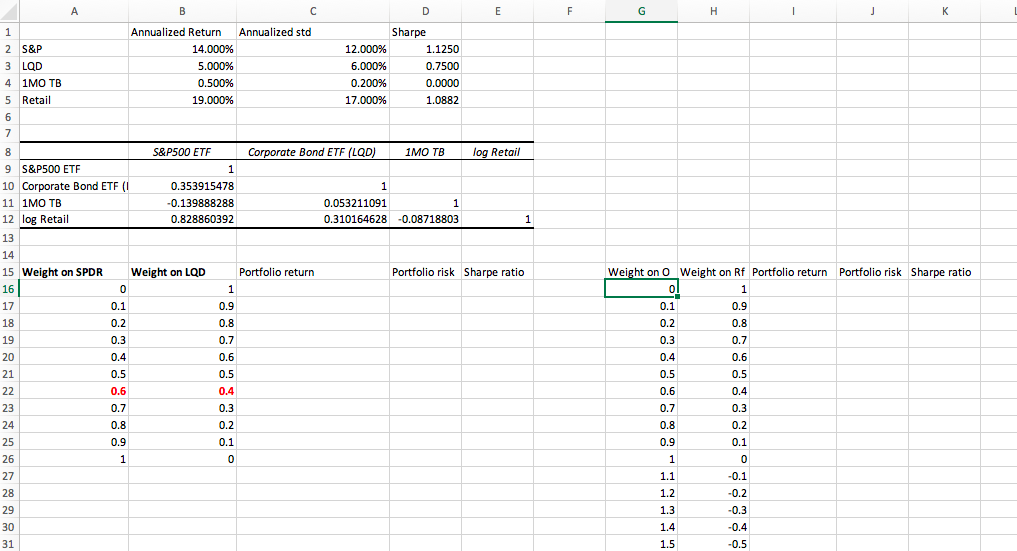Select row 8 header
Screen dimensions: 1017x551
9,152
